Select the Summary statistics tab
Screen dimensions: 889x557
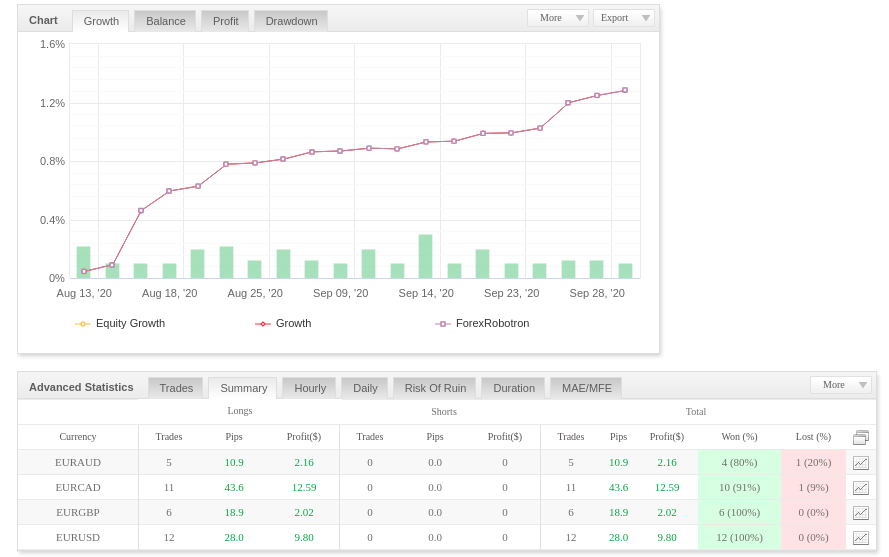point(243,388)
